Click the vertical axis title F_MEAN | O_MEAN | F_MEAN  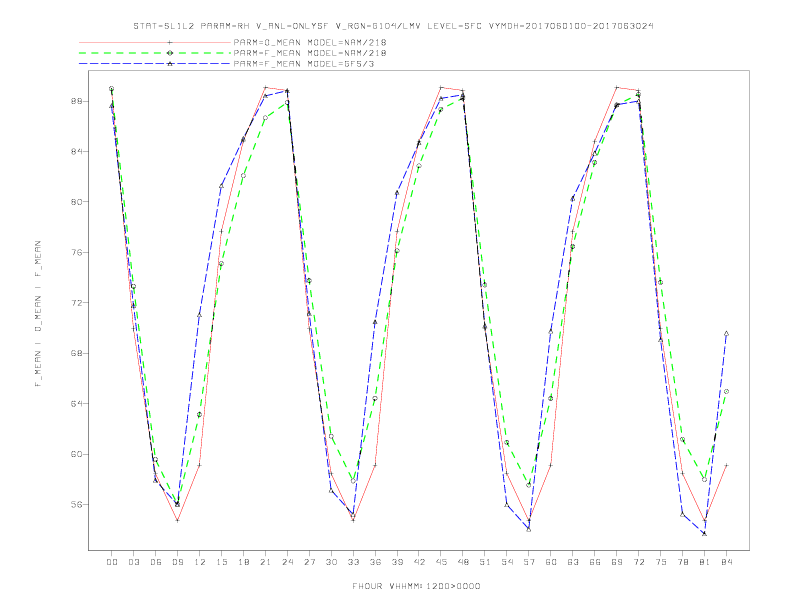pos(38,314)
